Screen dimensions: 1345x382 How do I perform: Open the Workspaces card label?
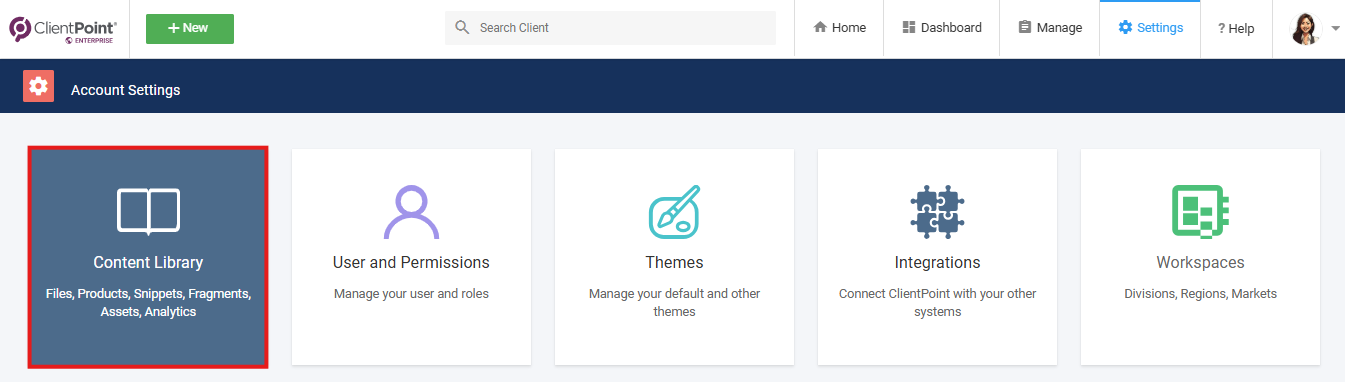[x=1200, y=262]
